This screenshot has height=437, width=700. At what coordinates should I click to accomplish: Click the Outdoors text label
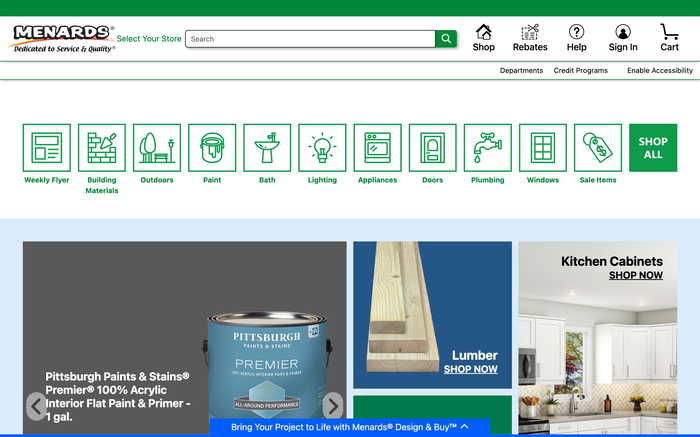tap(157, 180)
